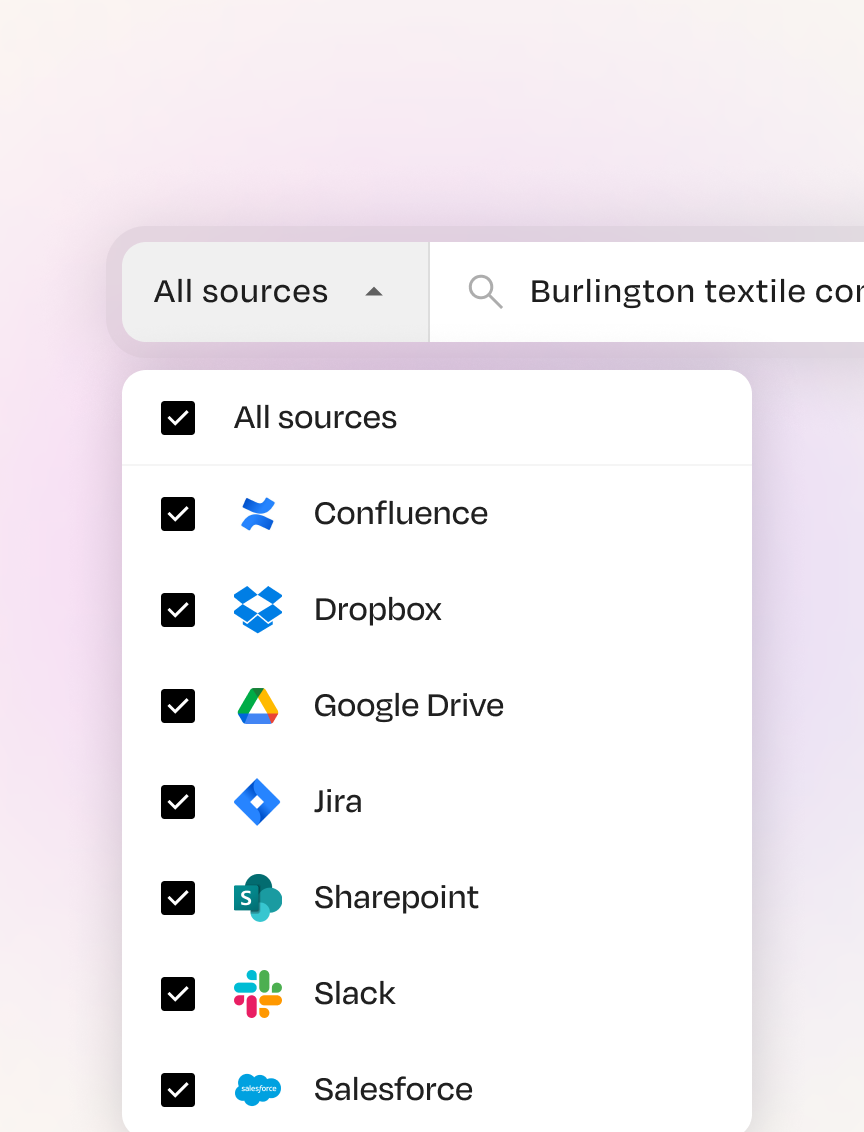The width and height of the screenshot is (864, 1132).
Task: Click the Jira logo icon
Action: tap(257, 802)
